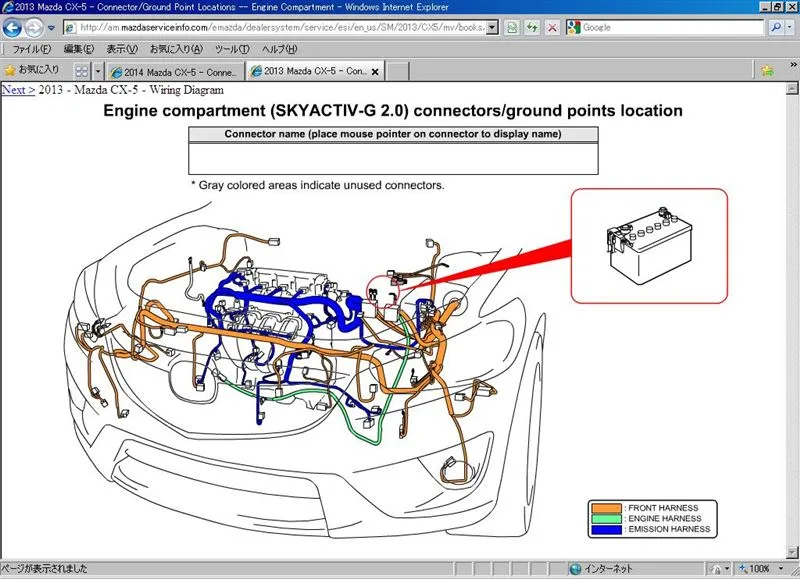Refresh the page with green arrows icon
800x579 pixels.
coord(532,28)
